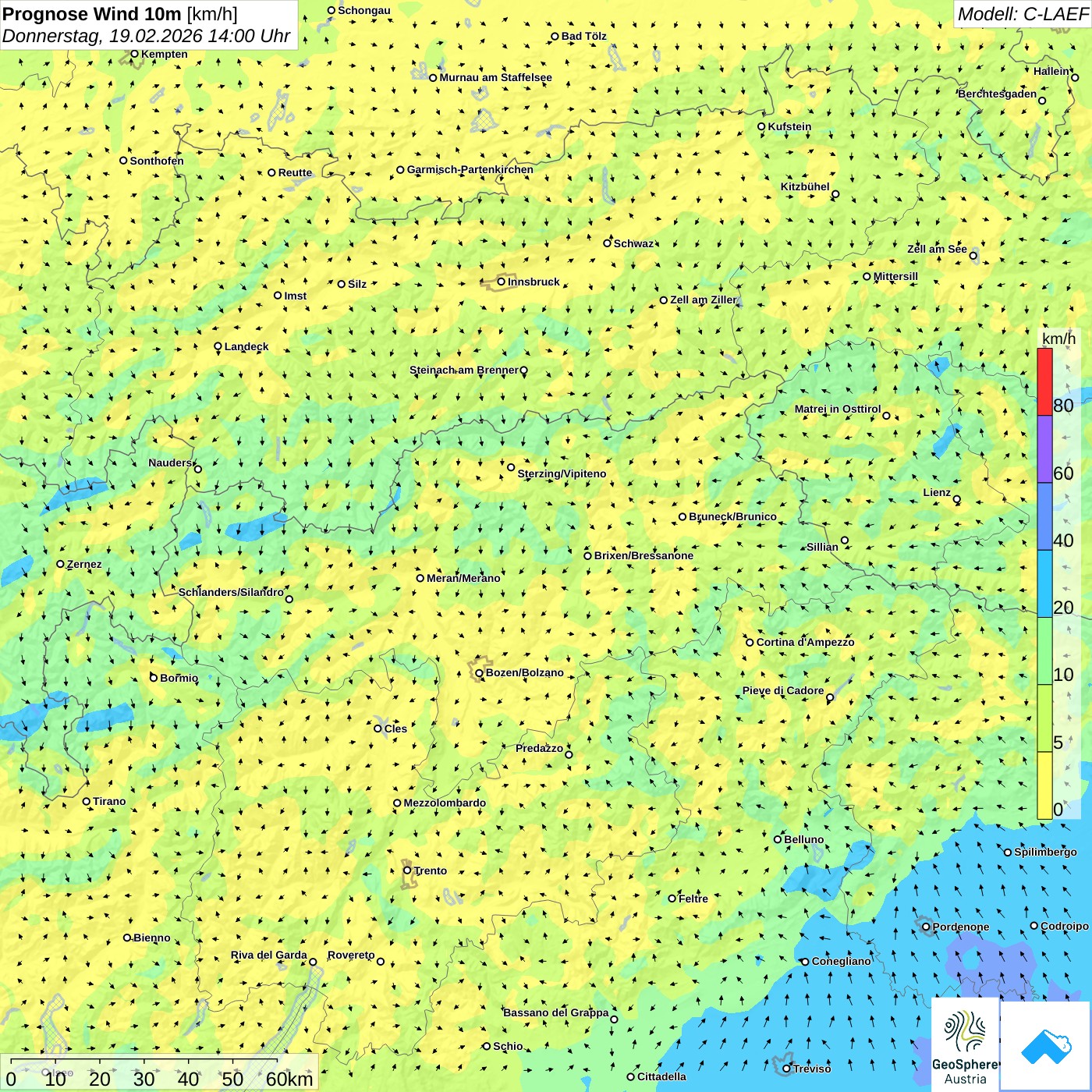This screenshot has height=1092, width=1092.
Task: Click the 'Sillian' label
Action: coord(822,547)
